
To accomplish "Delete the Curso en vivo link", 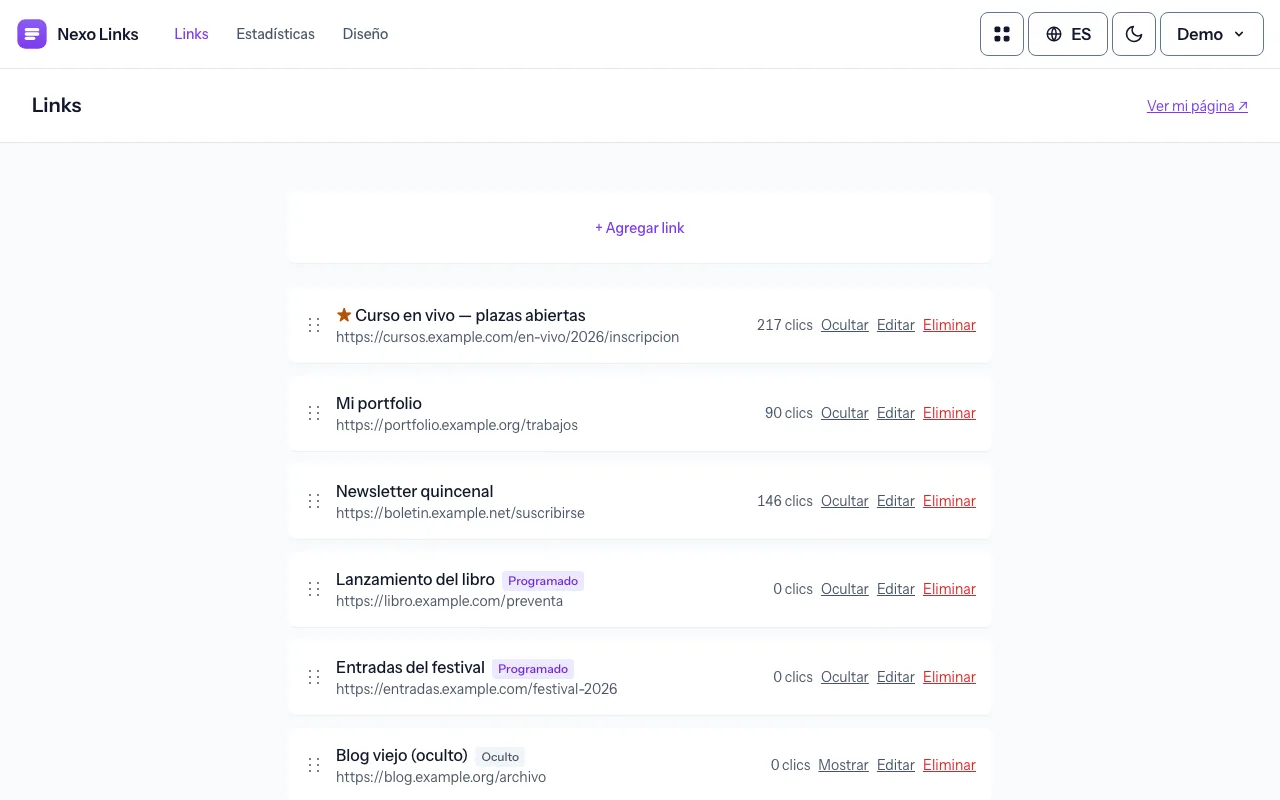I will (949, 325).
